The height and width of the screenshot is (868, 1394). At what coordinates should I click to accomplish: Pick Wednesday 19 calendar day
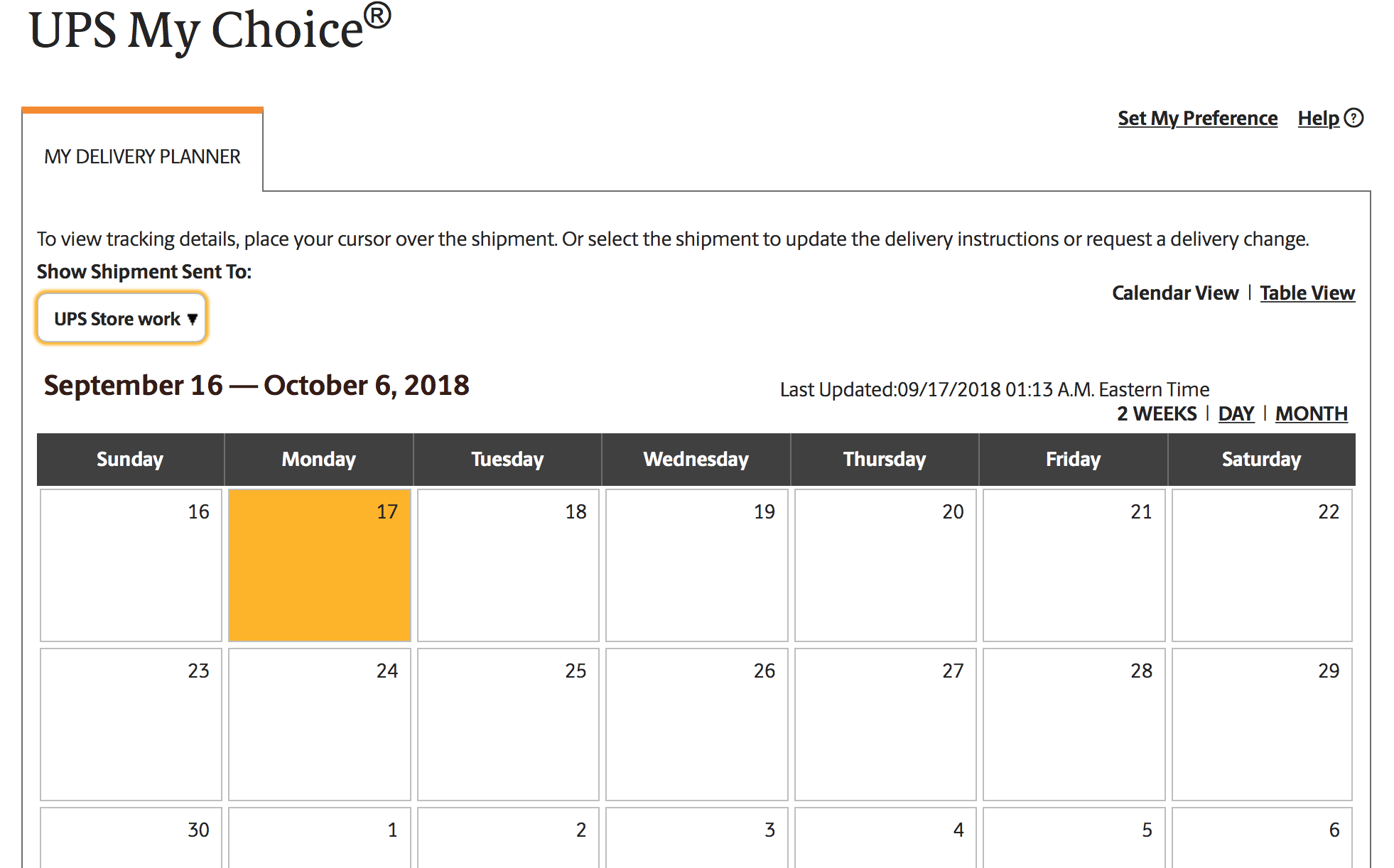point(696,565)
